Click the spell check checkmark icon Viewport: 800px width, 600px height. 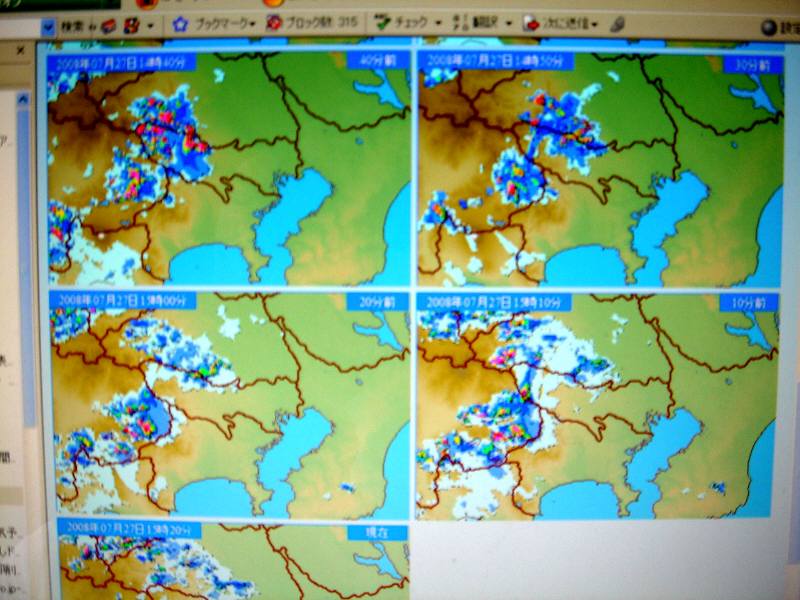coord(382,22)
